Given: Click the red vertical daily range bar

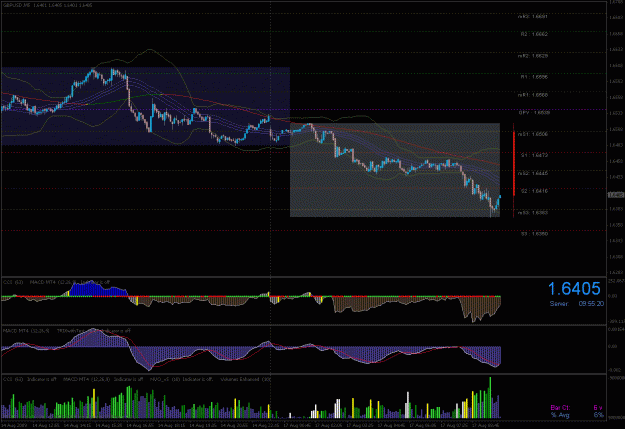Looking at the screenshot, I should point(514,163).
